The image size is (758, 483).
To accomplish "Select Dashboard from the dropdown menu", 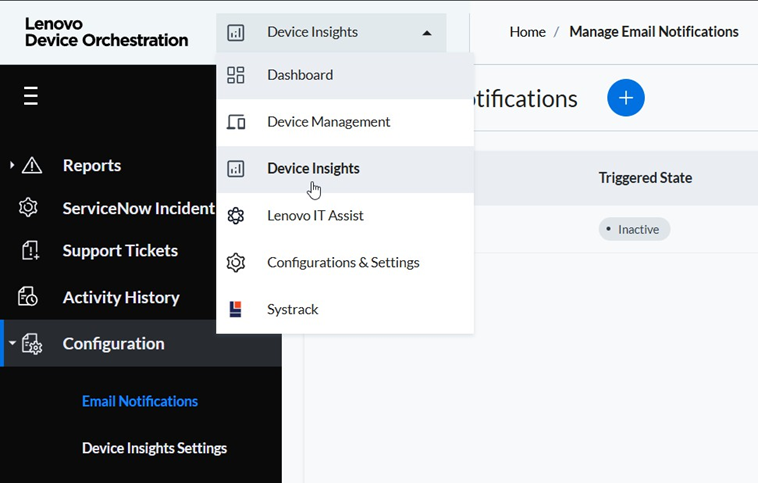I will [x=300, y=75].
